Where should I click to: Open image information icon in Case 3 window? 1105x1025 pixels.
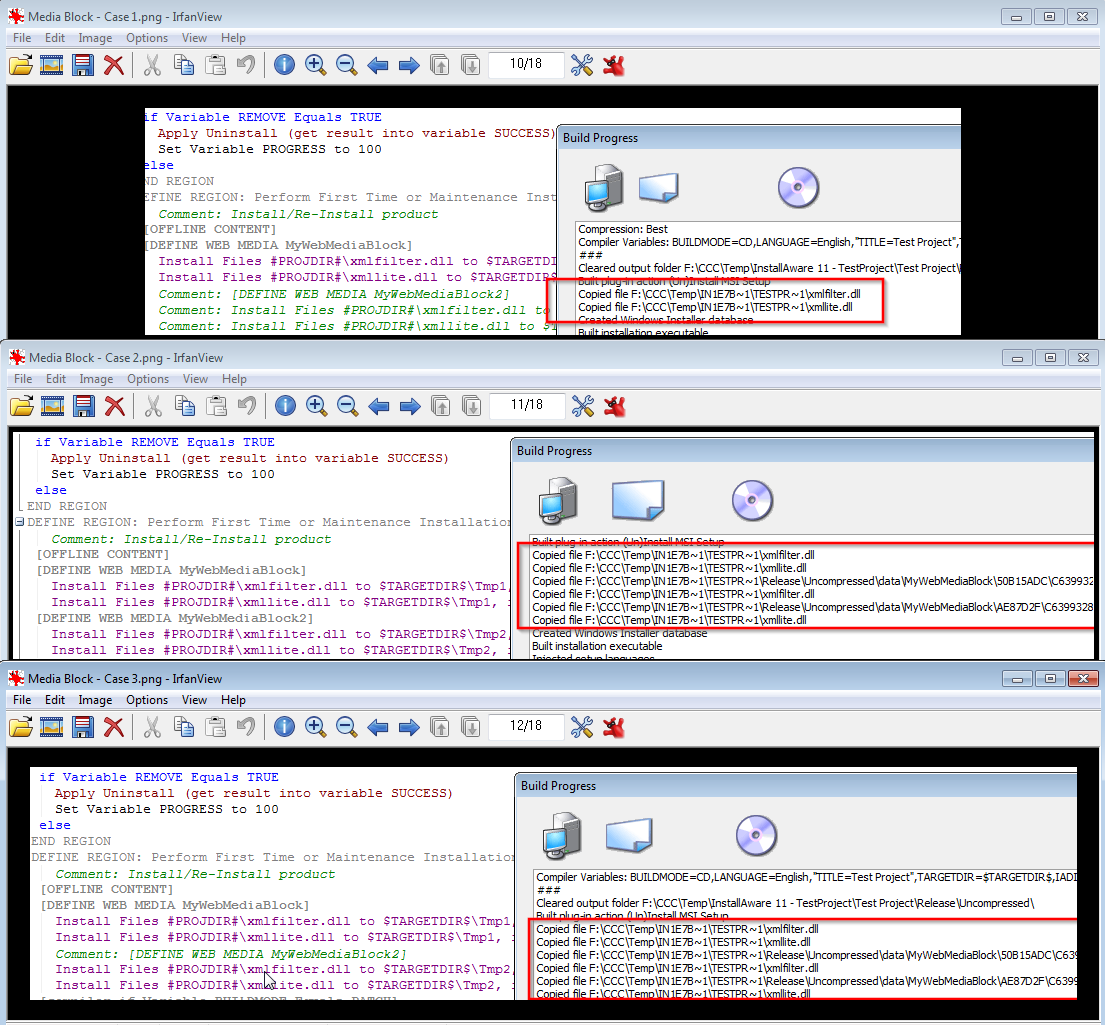284,728
